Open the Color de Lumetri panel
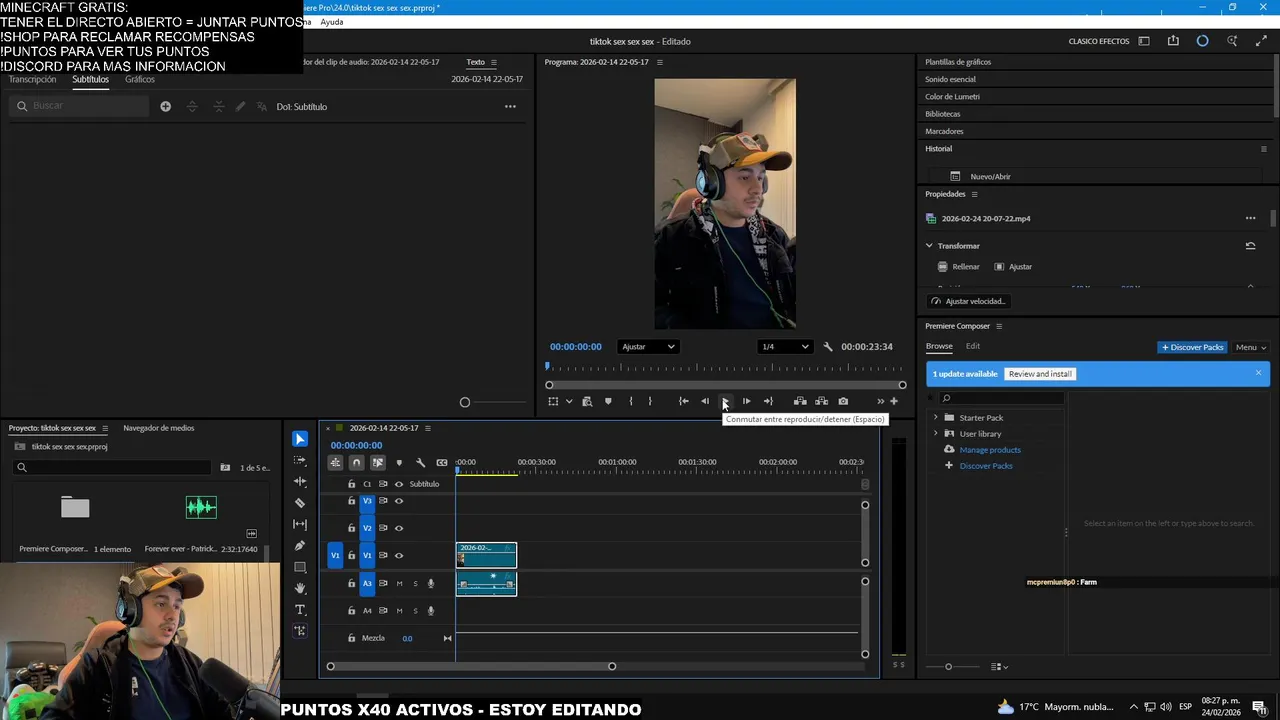Viewport: 1280px width, 720px height. click(x=953, y=97)
